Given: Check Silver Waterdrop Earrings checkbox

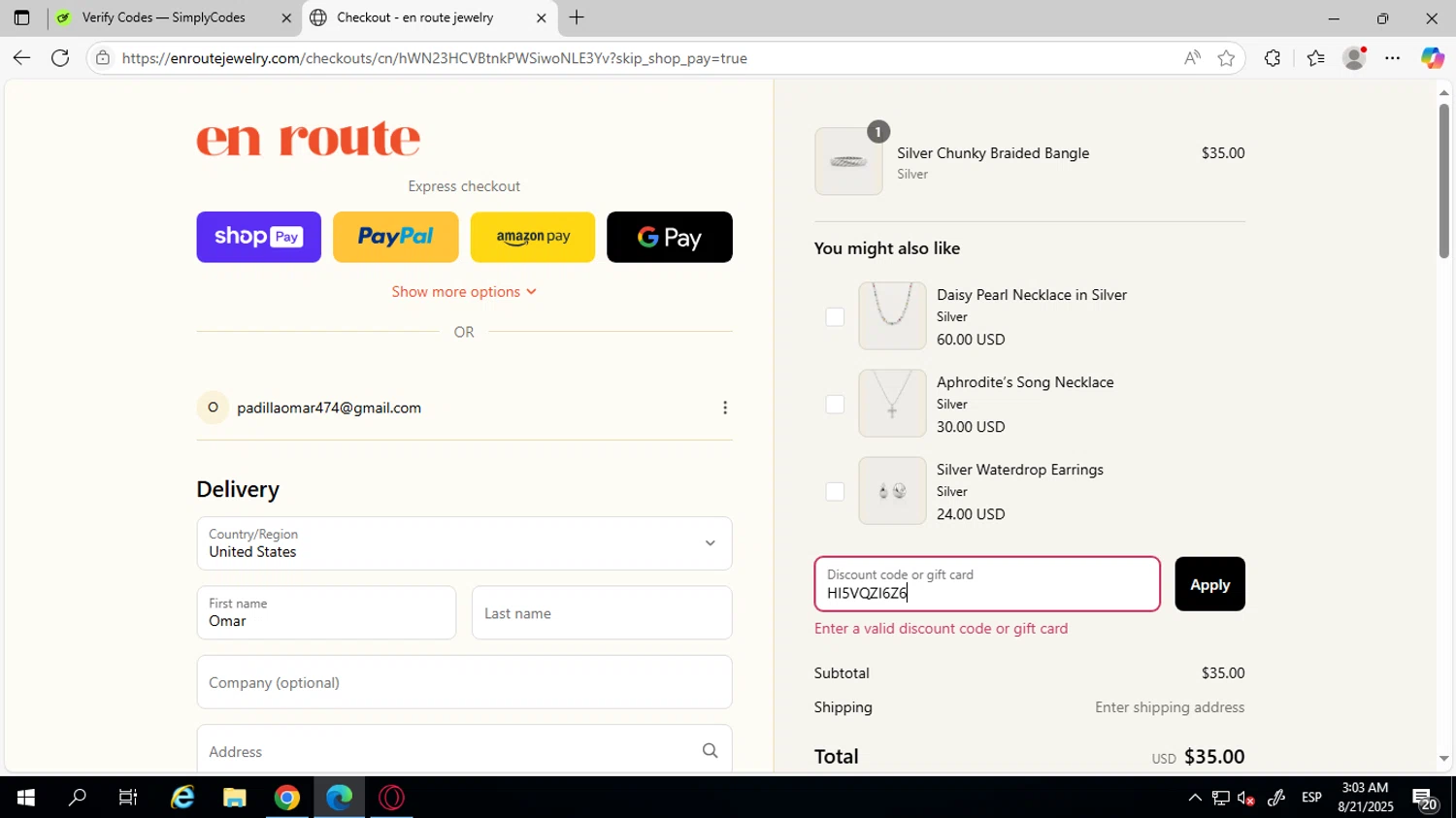Looking at the screenshot, I should [835, 491].
